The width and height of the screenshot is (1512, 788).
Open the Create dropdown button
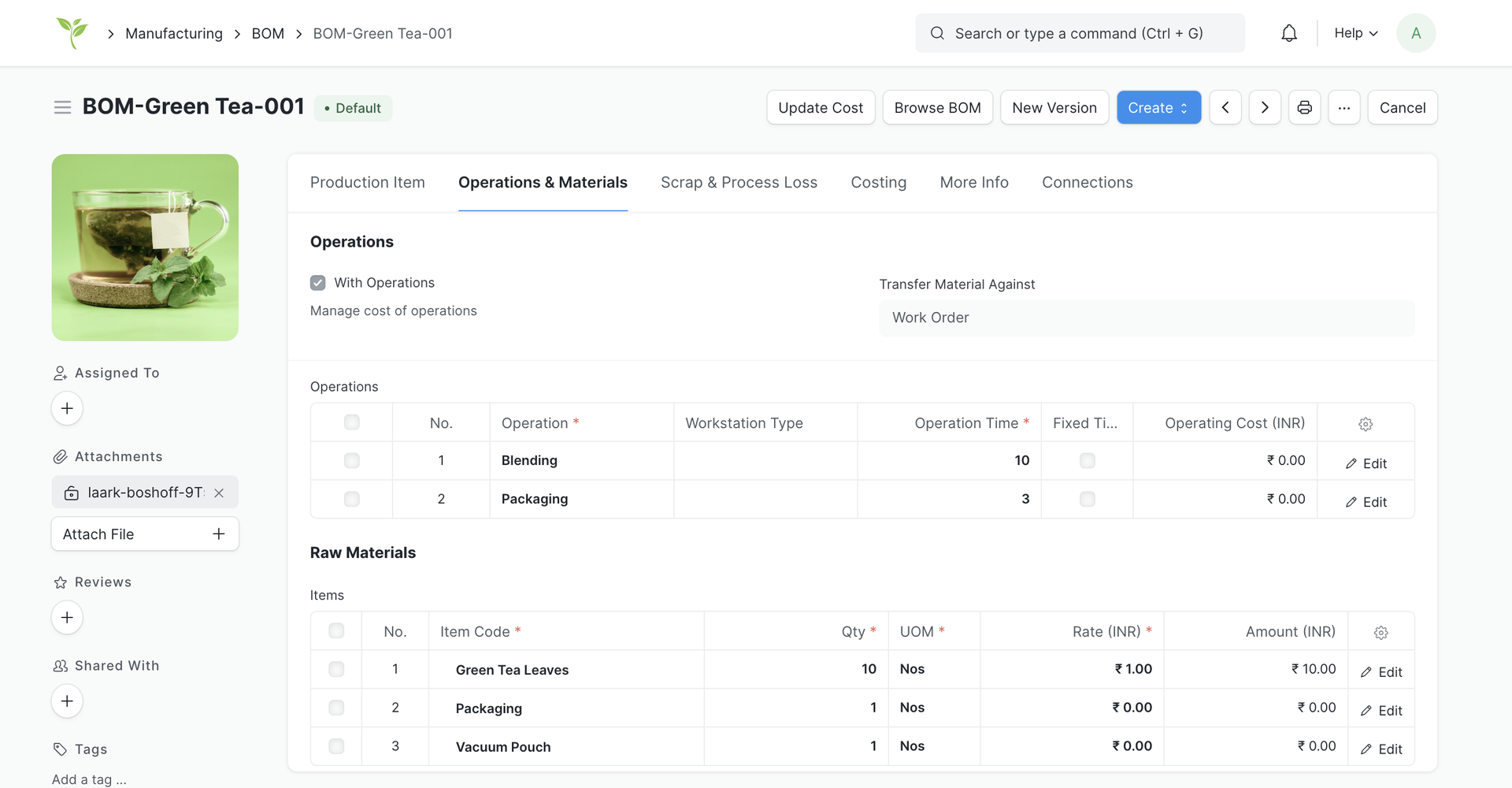tap(1158, 107)
